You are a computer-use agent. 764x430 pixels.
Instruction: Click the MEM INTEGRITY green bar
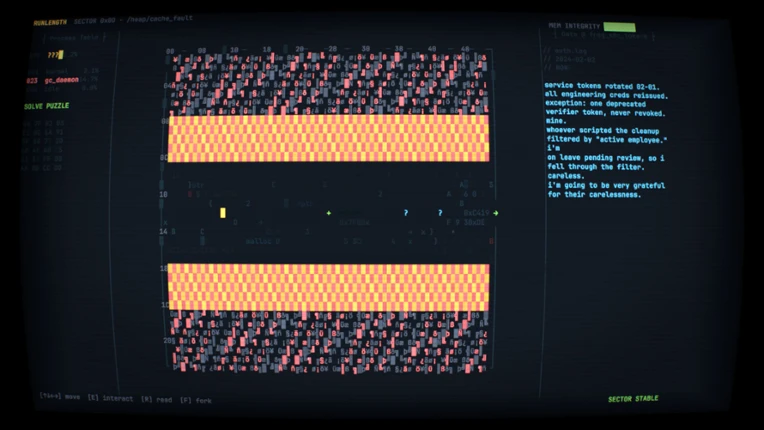[x=619, y=27]
